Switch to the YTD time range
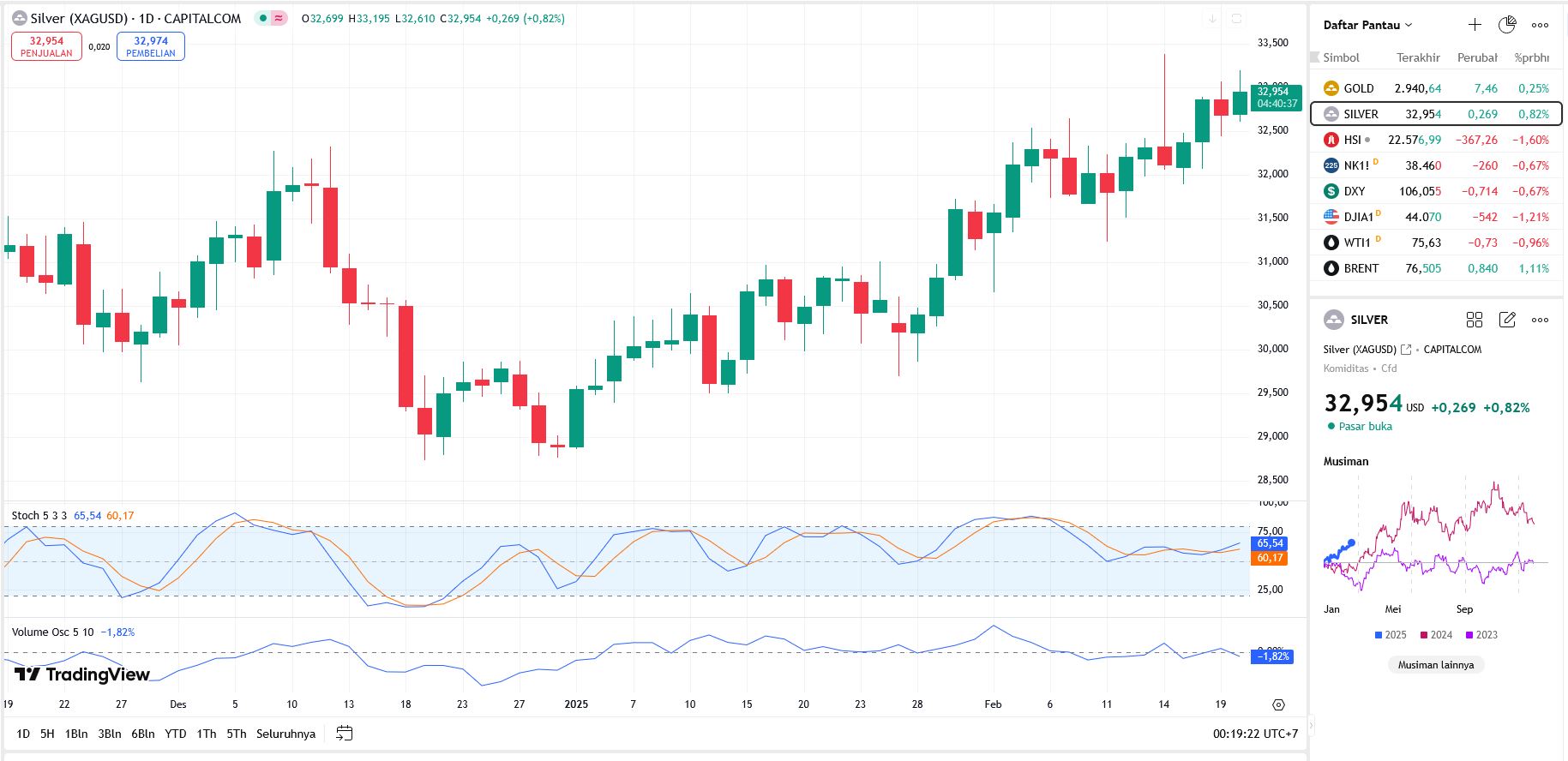Image resolution: width=1568 pixels, height=761 pixels. 175,734
